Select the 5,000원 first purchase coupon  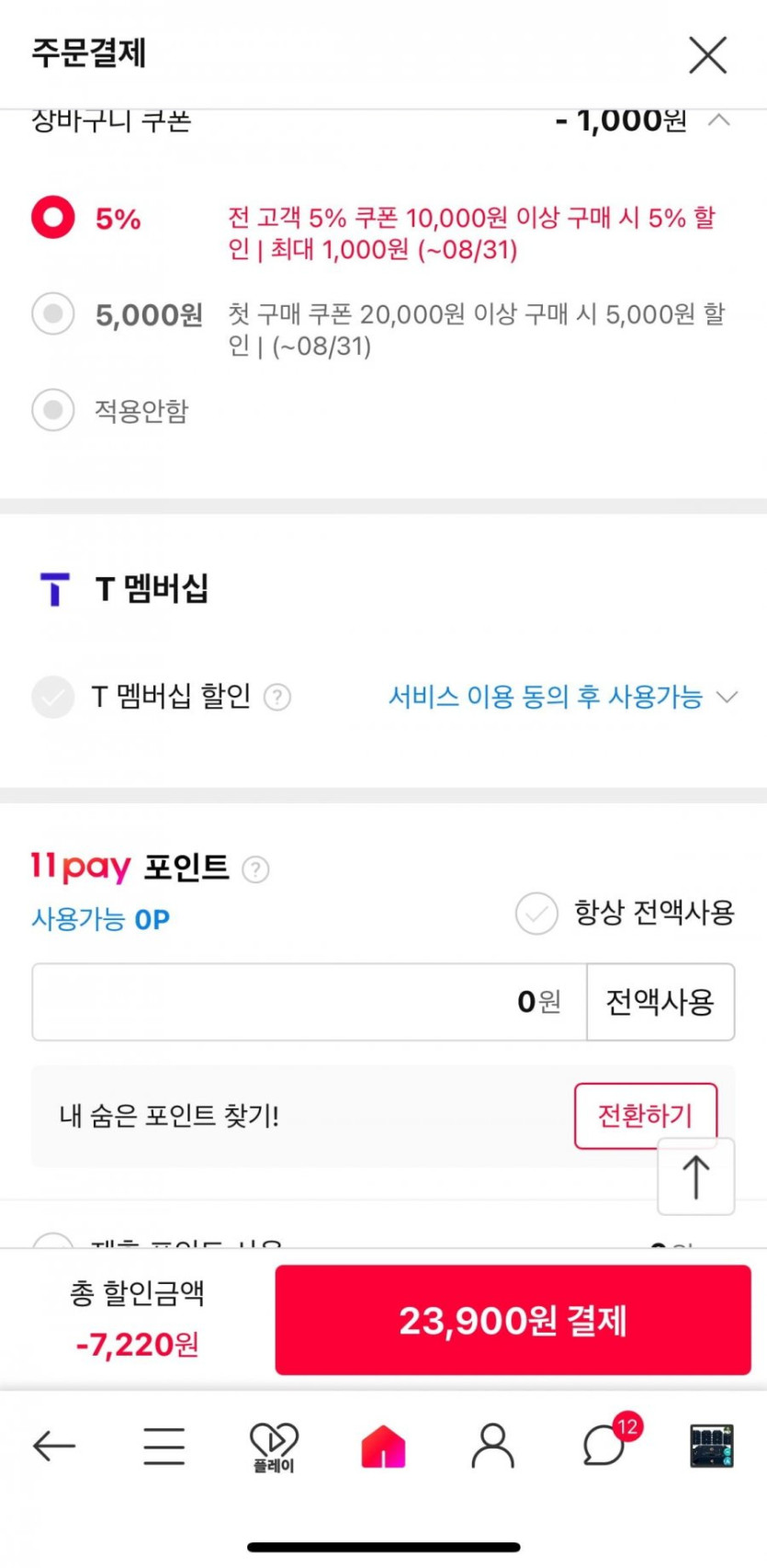[53, 314]
